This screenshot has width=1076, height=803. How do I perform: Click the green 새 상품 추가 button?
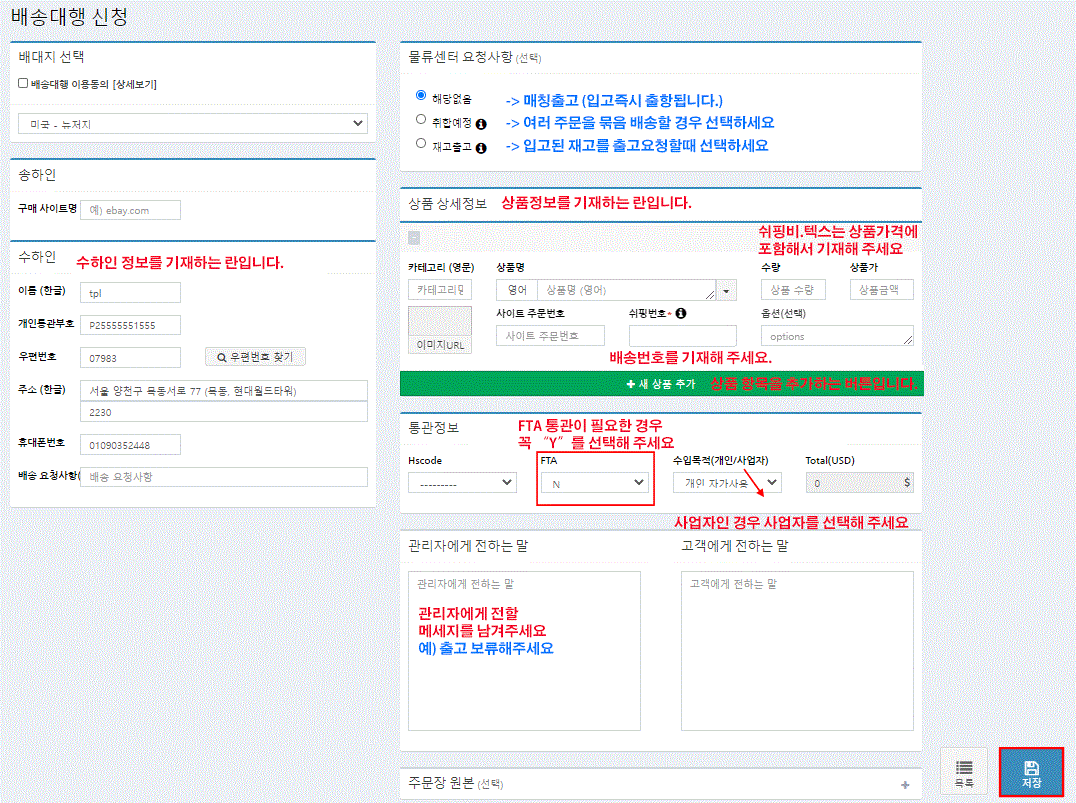660,384
